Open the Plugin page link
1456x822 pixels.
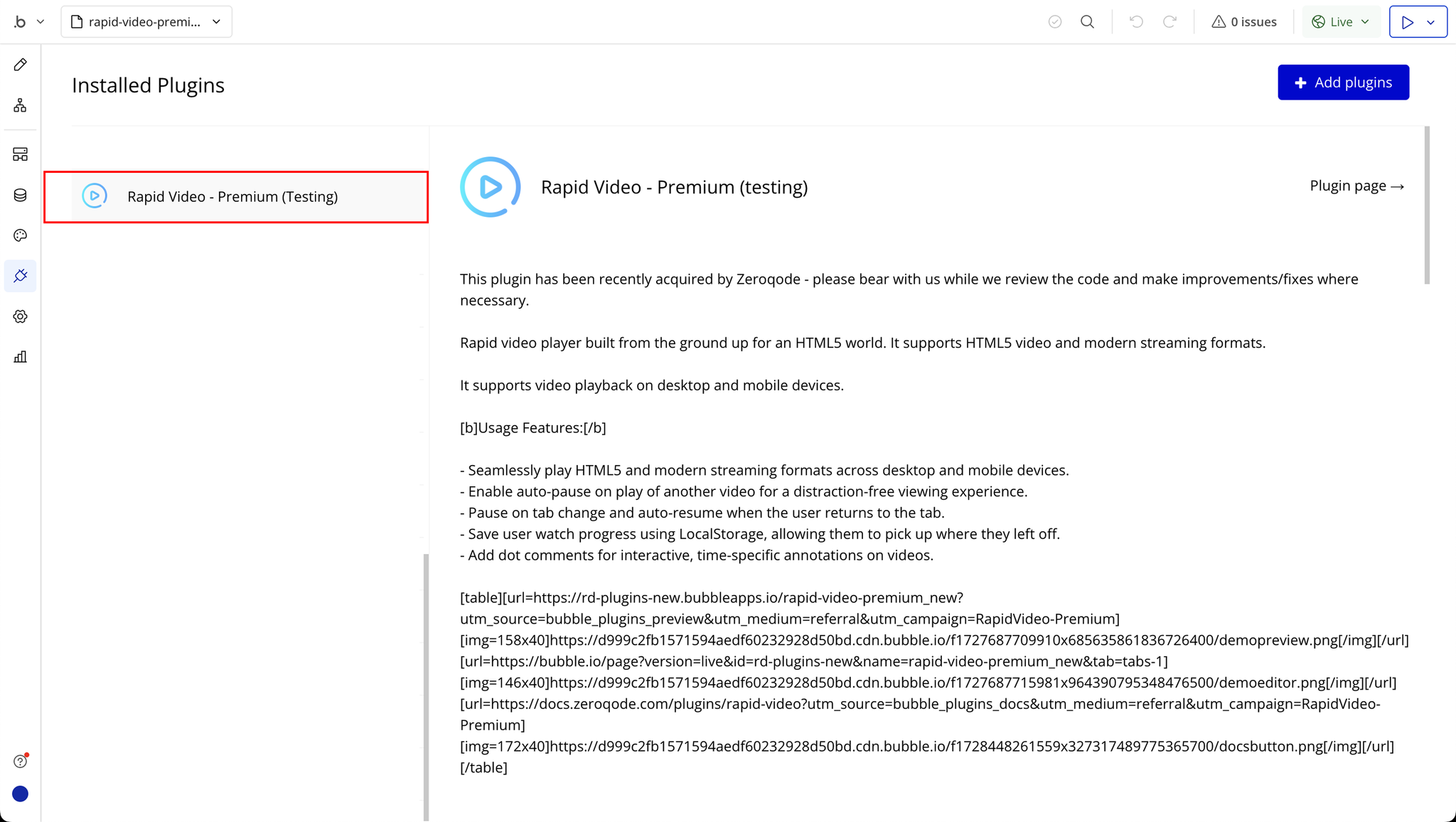(1357, 186)
